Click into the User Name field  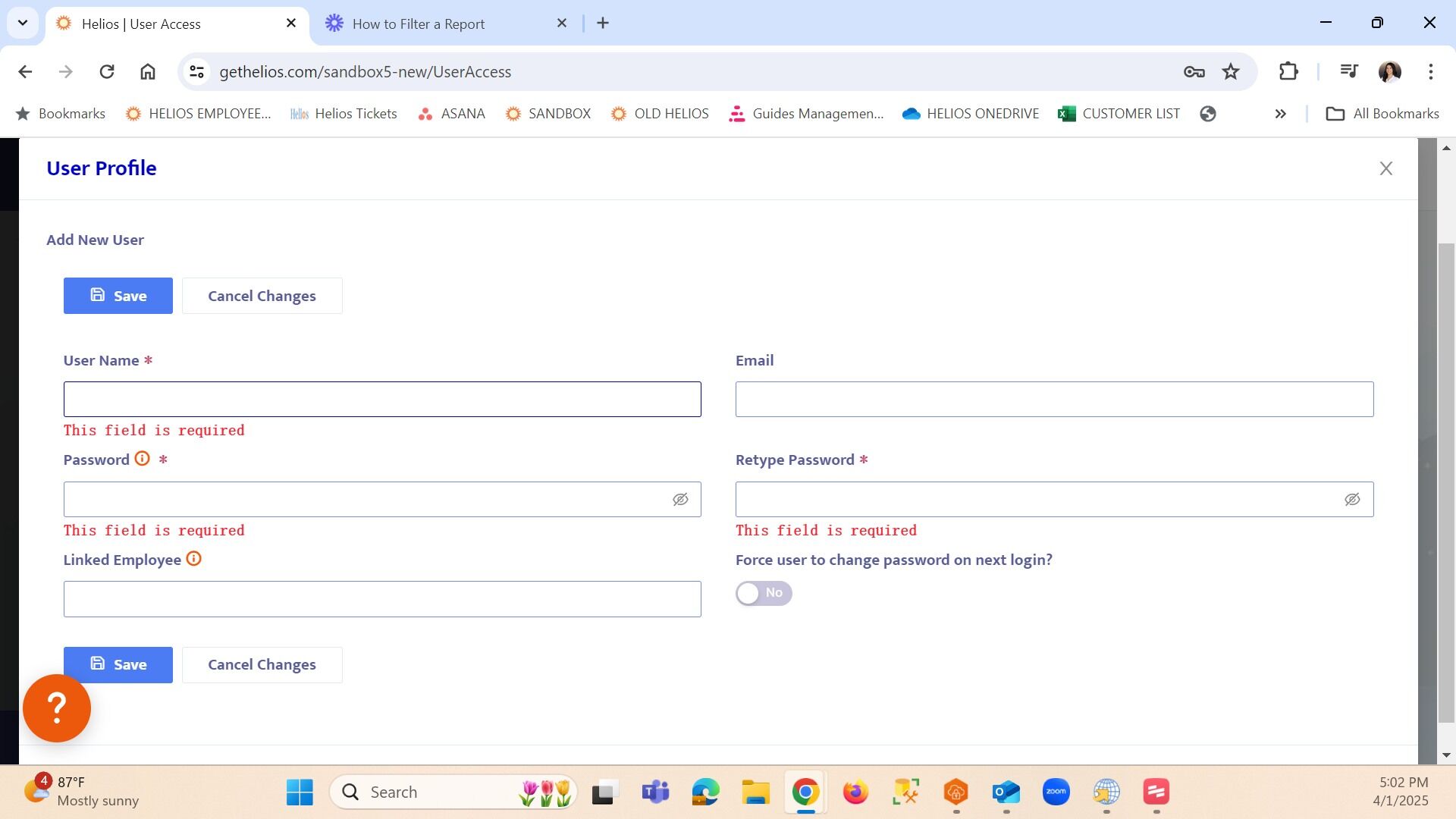[382, 400]
